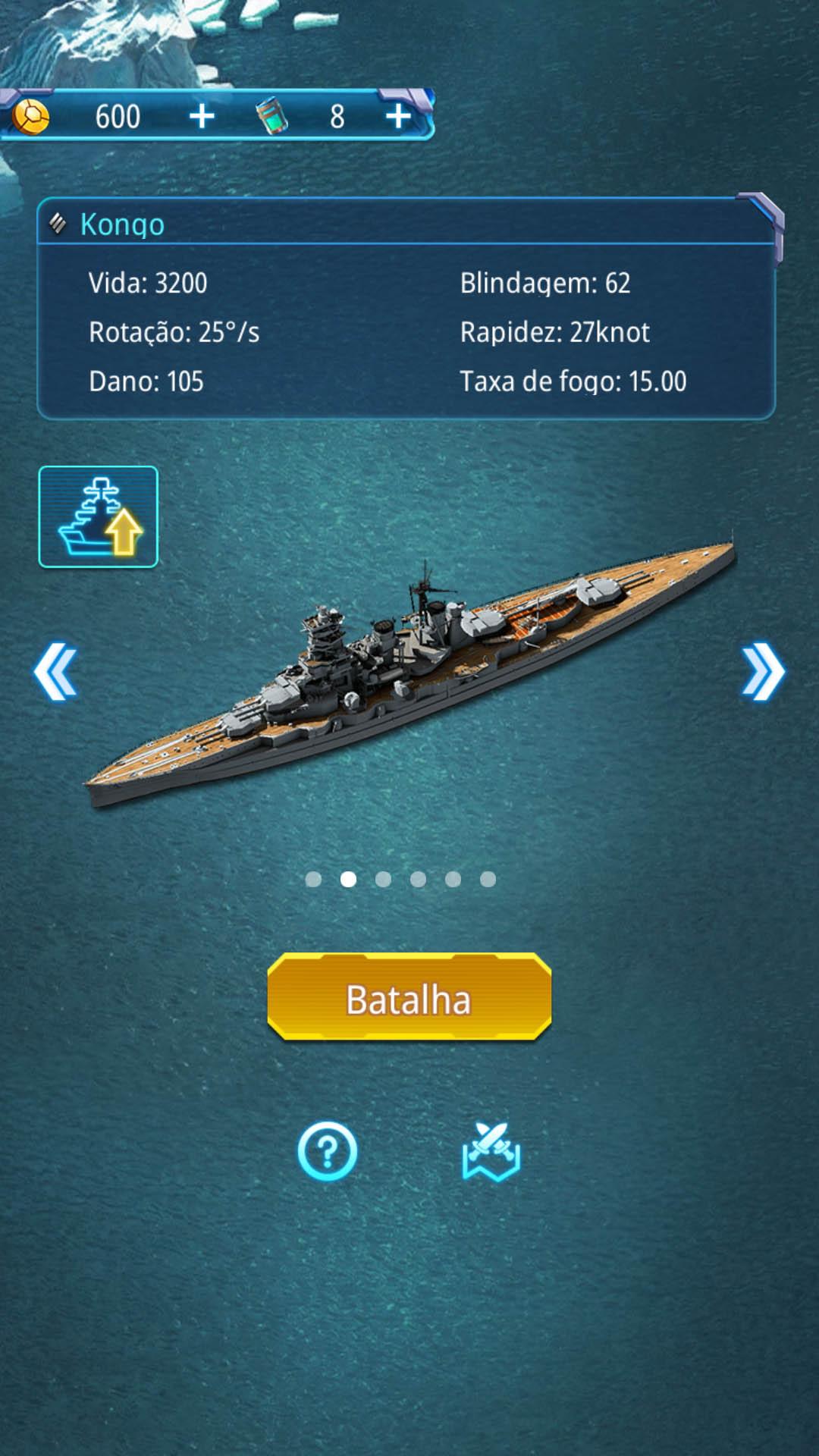Open the crossed swords battle mode icon
The height and width of the screenshot is (1456, 819).
point(491,1151)
